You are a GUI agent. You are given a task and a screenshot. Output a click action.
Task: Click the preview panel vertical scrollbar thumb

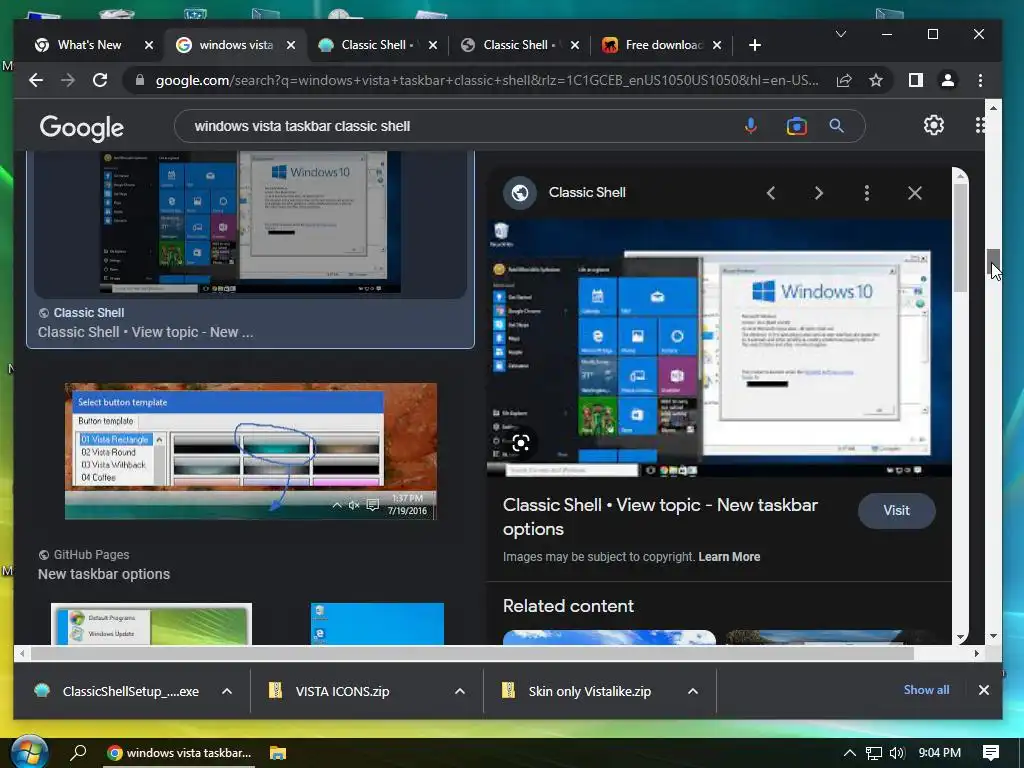pos(960,238)
